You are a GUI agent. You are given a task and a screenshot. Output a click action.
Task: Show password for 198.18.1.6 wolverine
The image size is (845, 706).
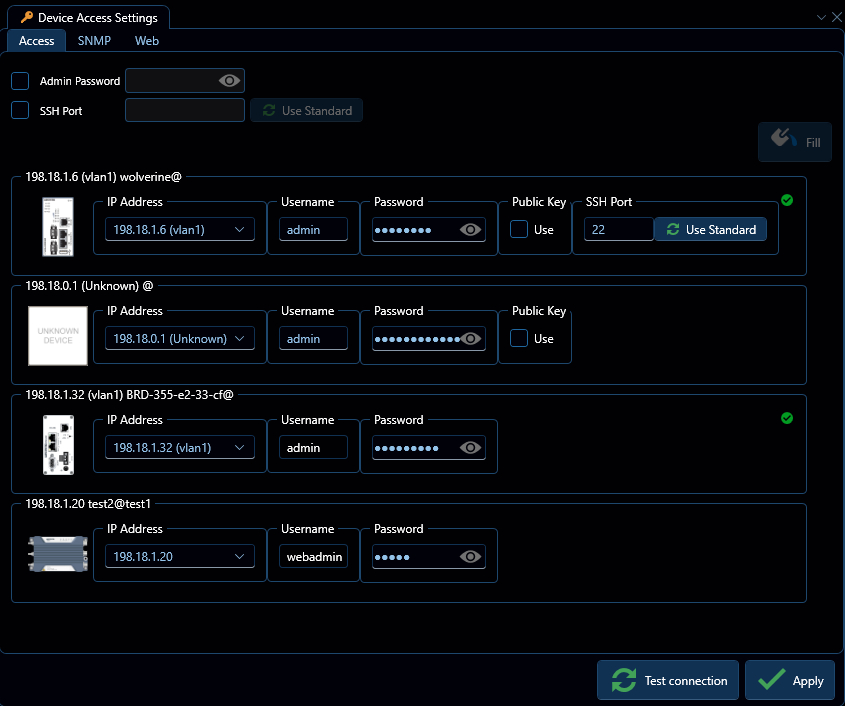470,230
